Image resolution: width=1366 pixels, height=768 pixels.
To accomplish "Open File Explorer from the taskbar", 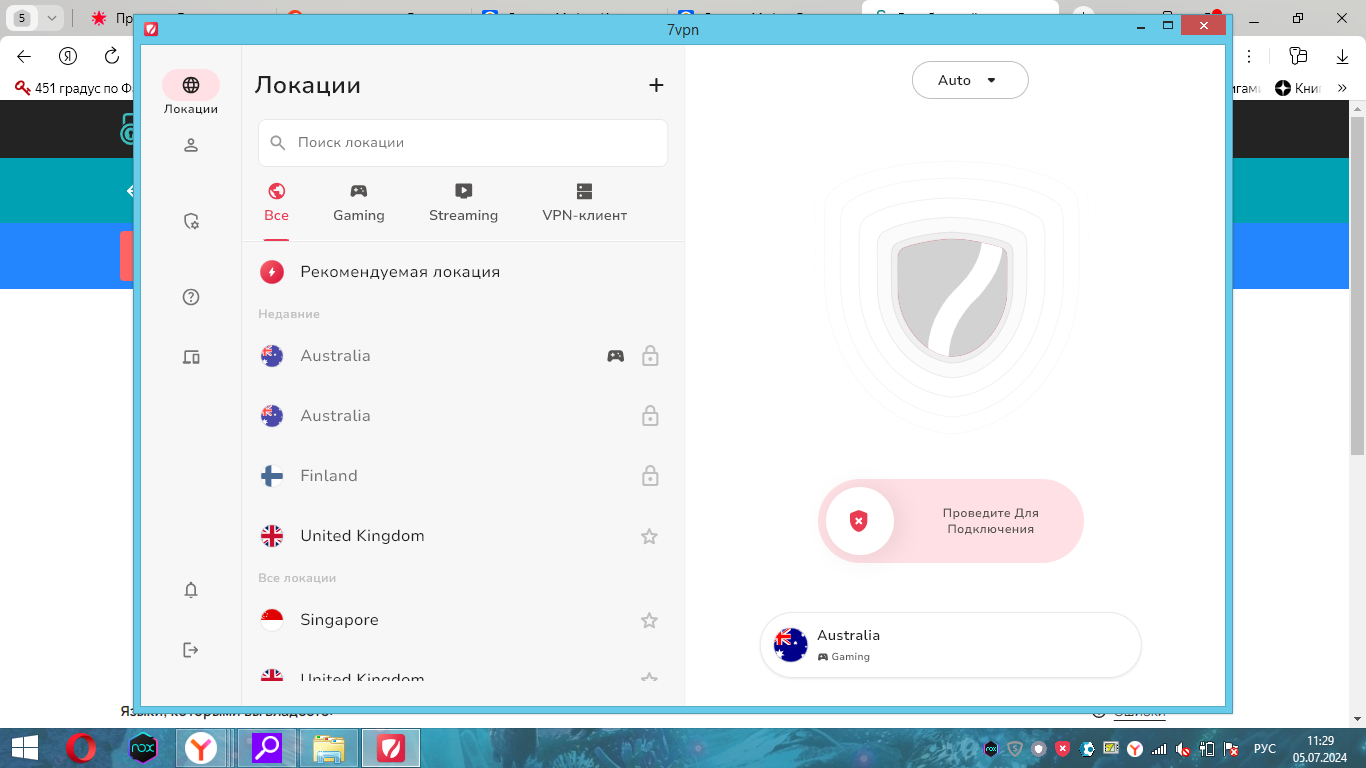I will coord(329,748).
